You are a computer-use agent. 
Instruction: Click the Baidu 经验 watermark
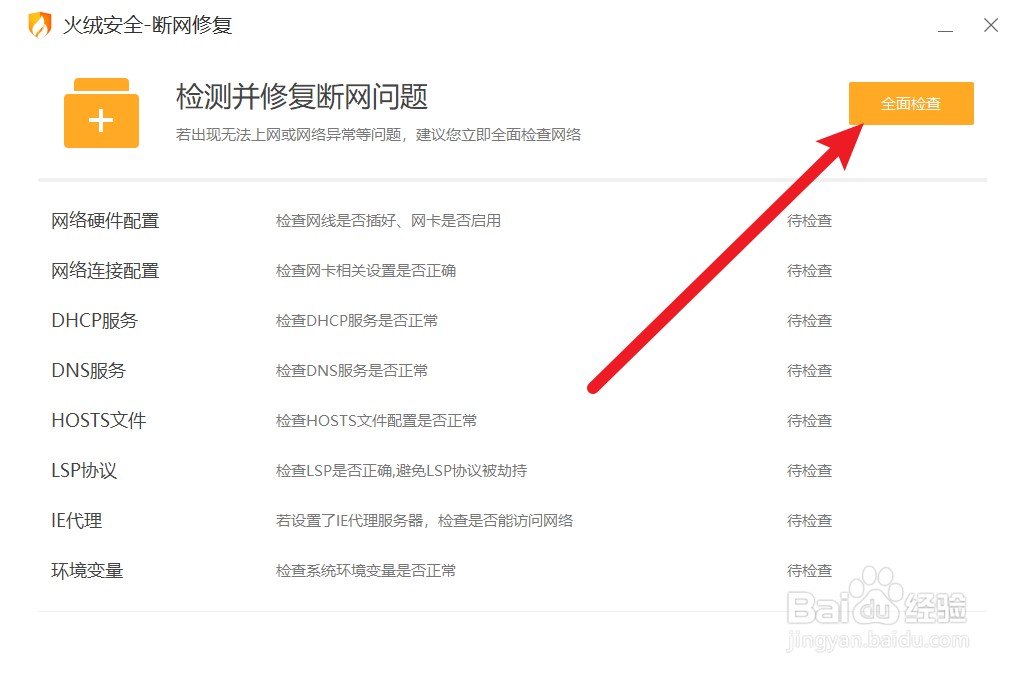(875, 610)
